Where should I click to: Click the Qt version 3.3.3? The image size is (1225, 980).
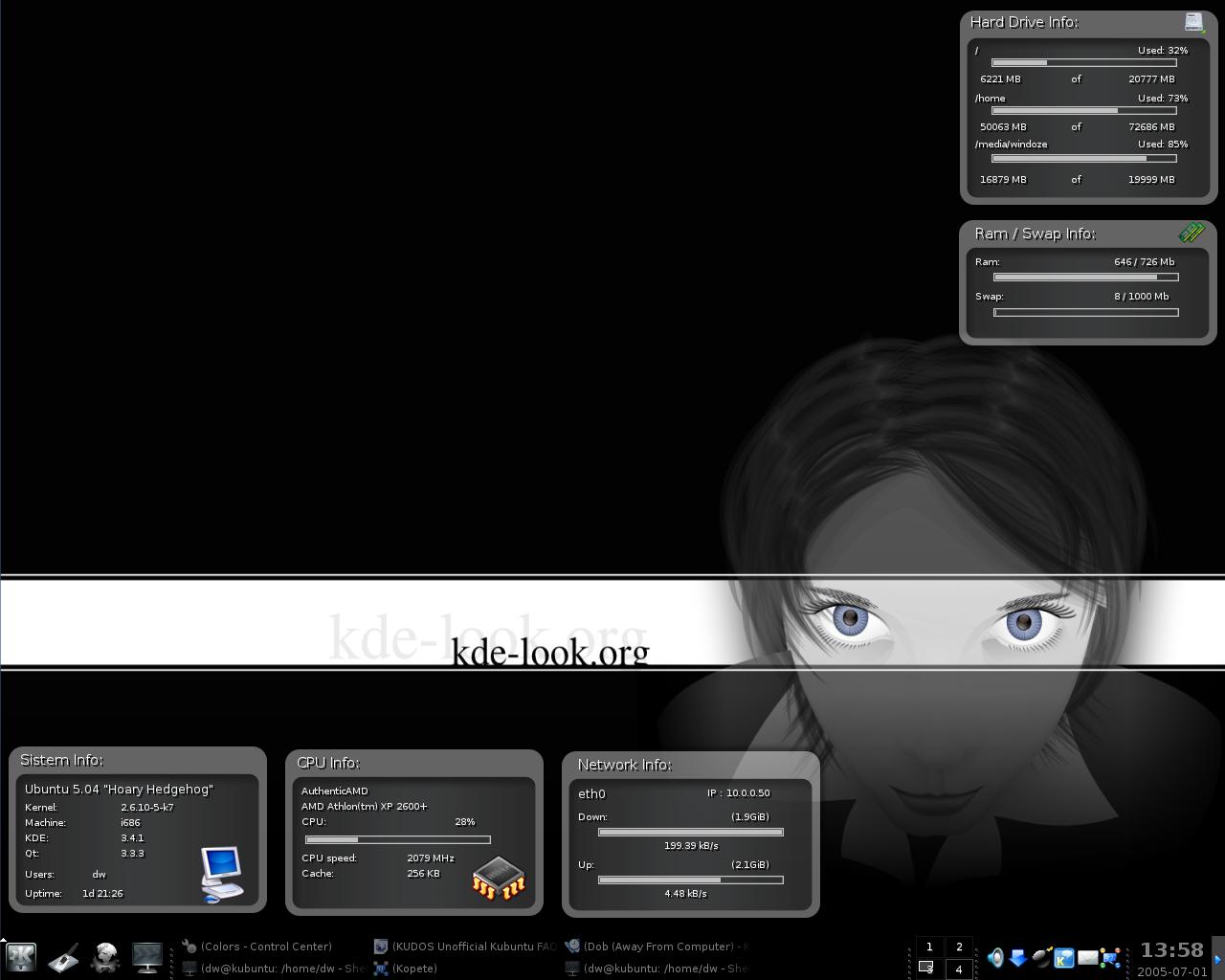click(132, 854)
